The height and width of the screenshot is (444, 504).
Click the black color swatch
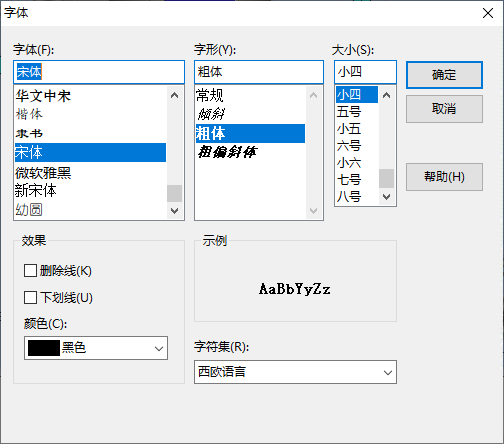point(44,348)
